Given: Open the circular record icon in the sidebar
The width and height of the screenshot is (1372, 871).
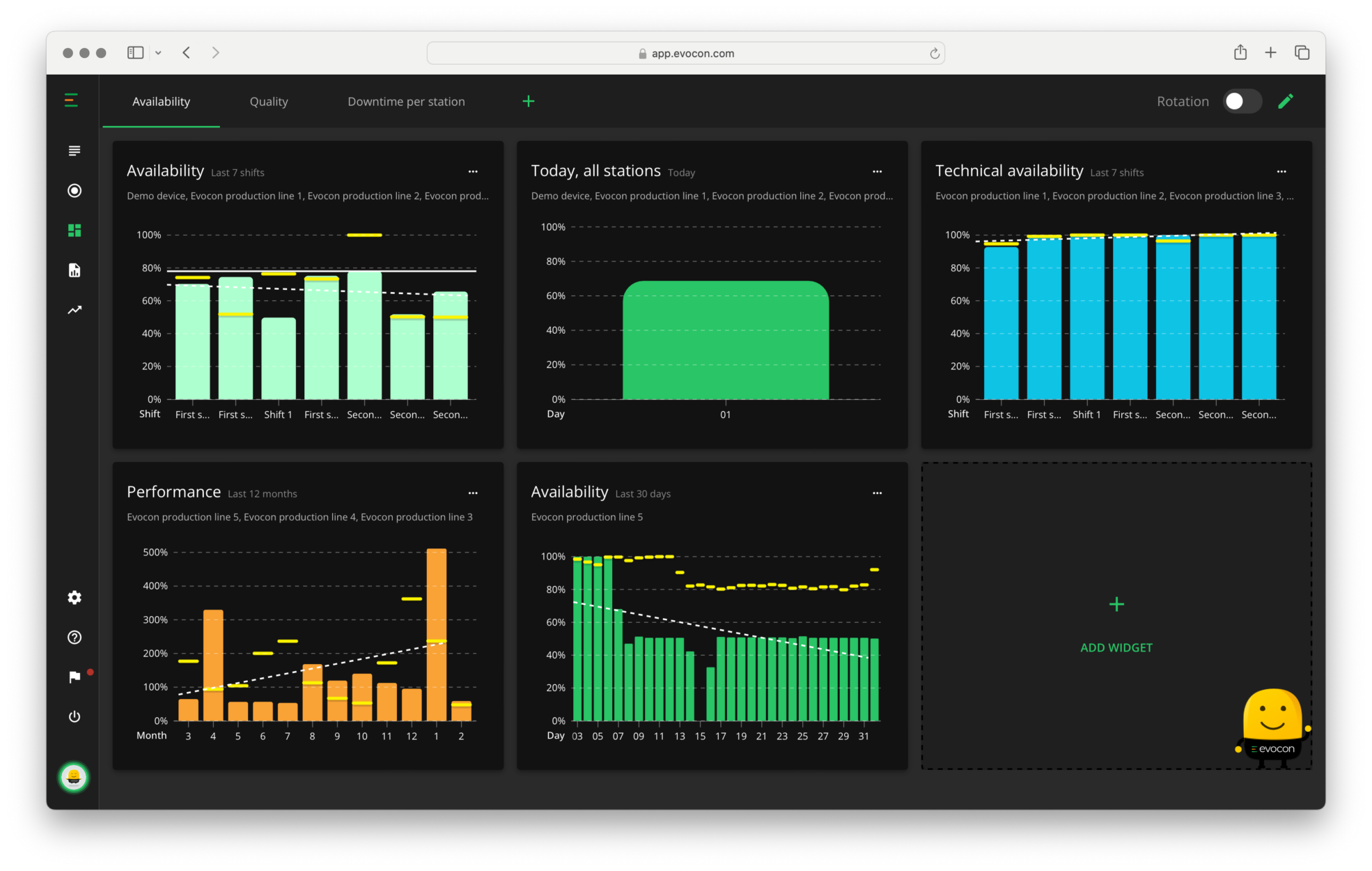Looking at the screenshot, I should (75, 190).
